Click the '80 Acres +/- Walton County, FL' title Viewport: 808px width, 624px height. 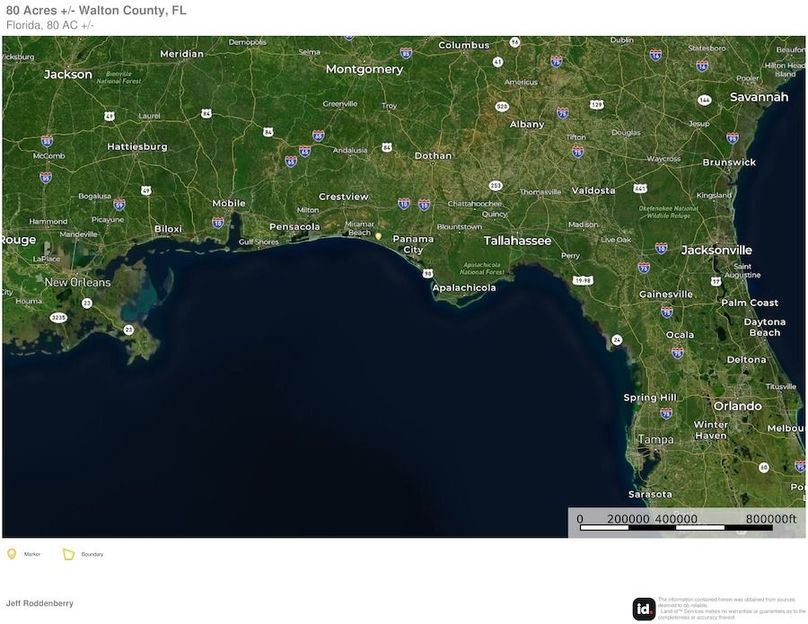[x=96, y=10]
